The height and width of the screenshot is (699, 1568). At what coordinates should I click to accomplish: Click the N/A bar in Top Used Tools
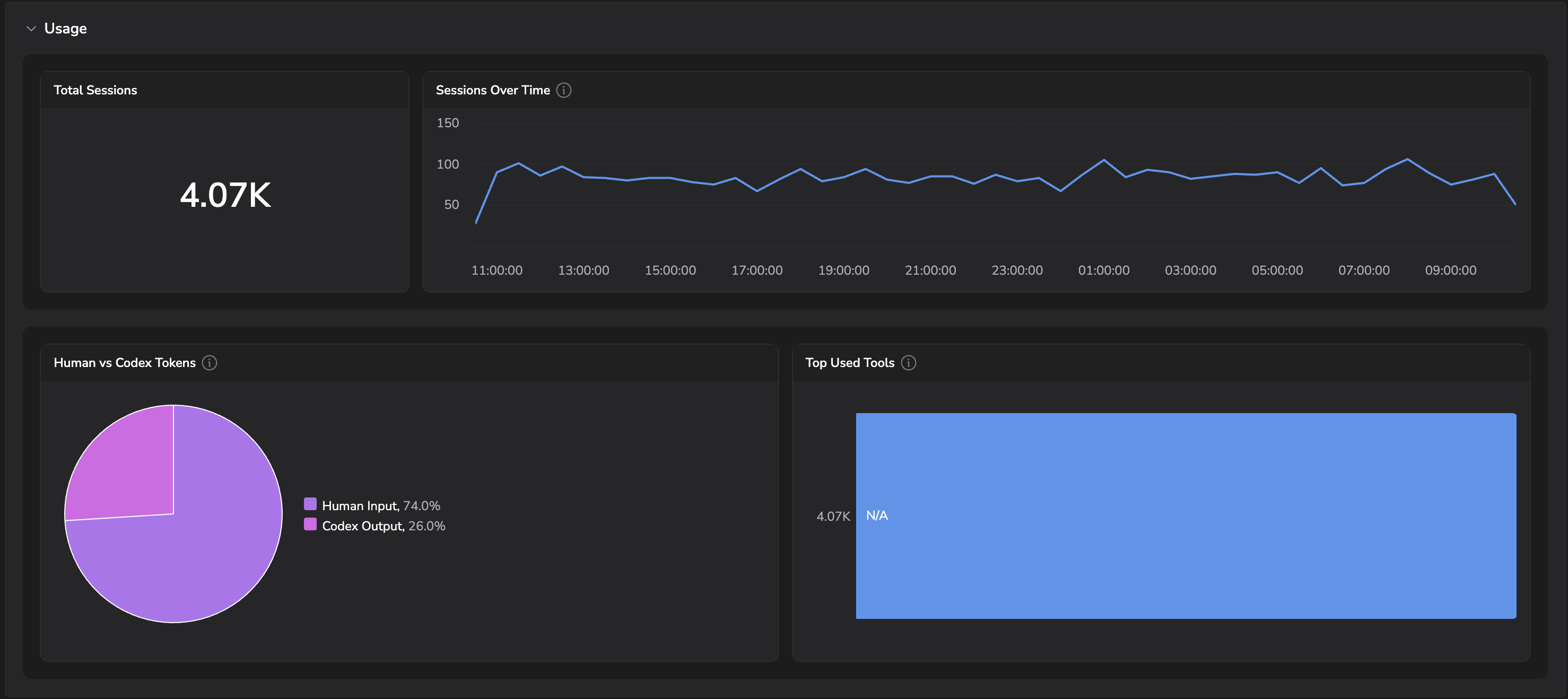coord(1186,516)
